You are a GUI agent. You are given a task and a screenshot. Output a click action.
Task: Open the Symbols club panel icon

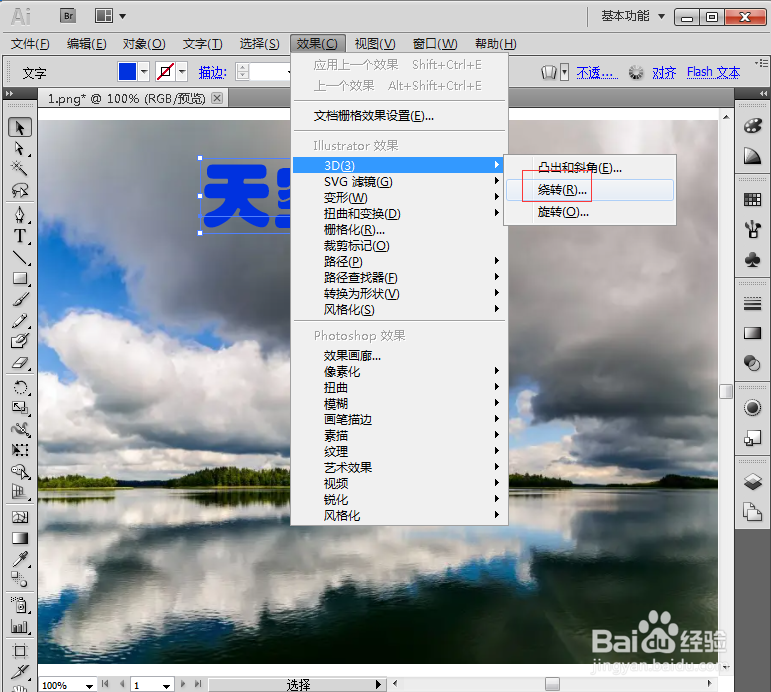[x=752, y=260]
